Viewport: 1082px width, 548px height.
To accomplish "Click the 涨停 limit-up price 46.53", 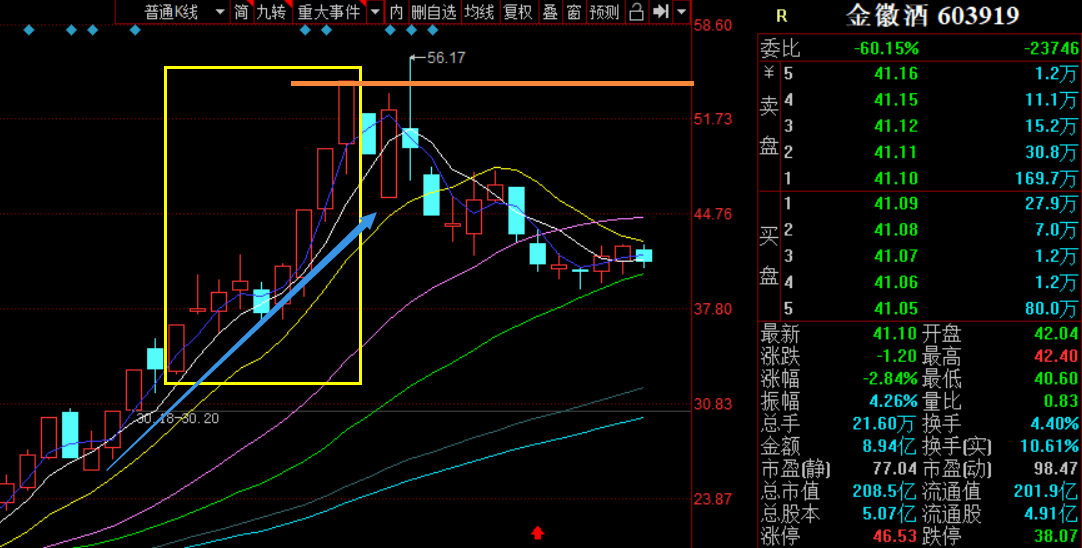I will 896,536.
